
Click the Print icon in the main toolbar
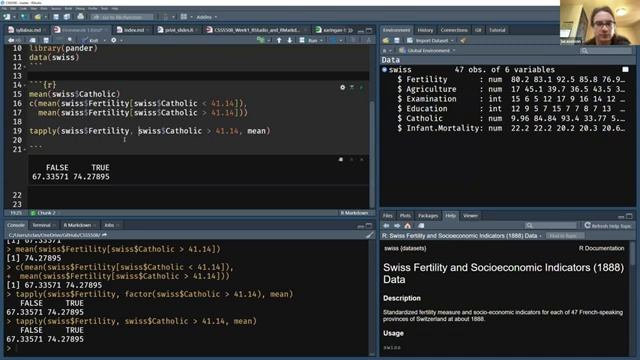point(80,17)
